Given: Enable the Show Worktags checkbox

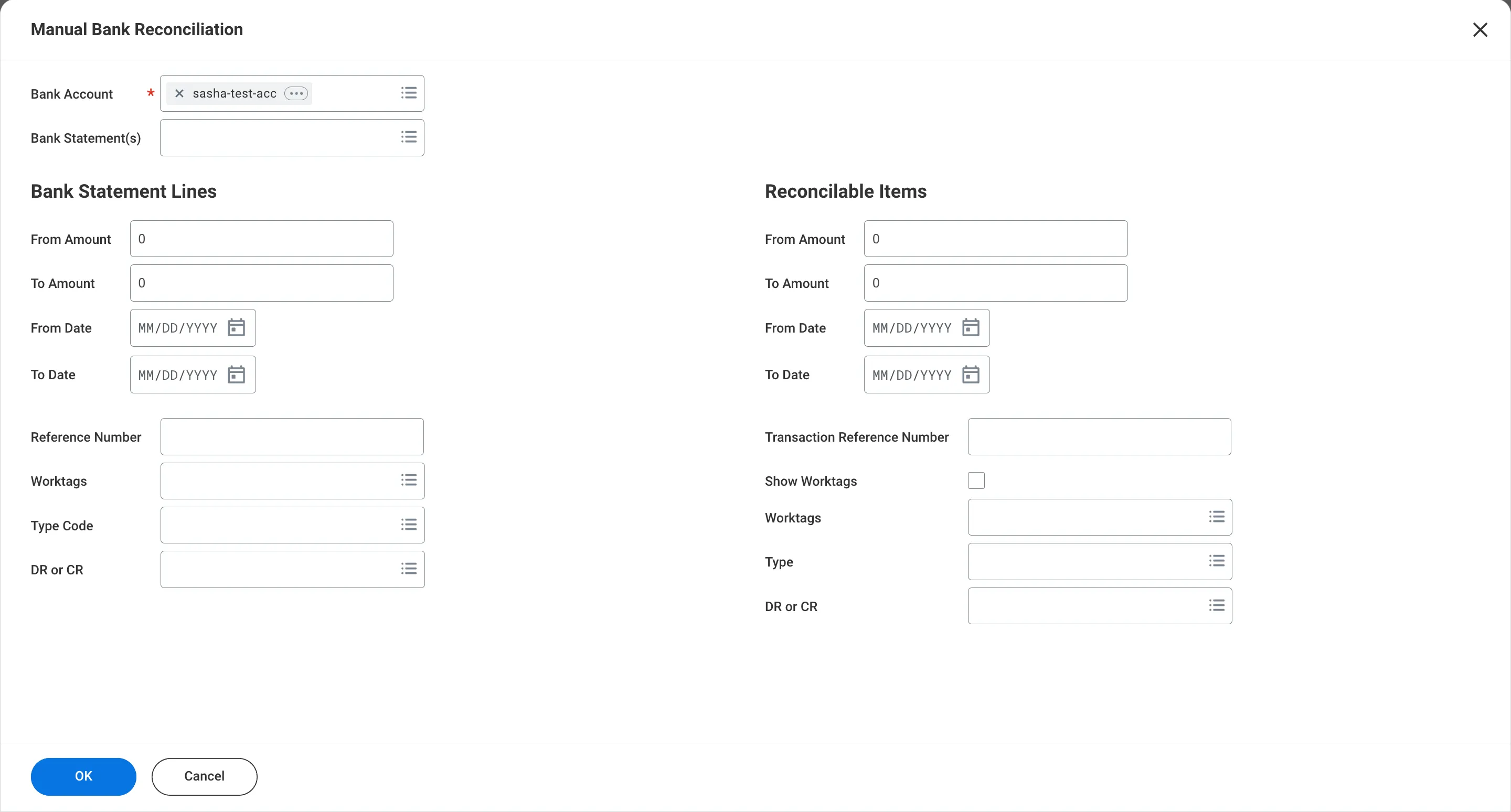Looking at the screenshot, I should (x=976, y=481).
